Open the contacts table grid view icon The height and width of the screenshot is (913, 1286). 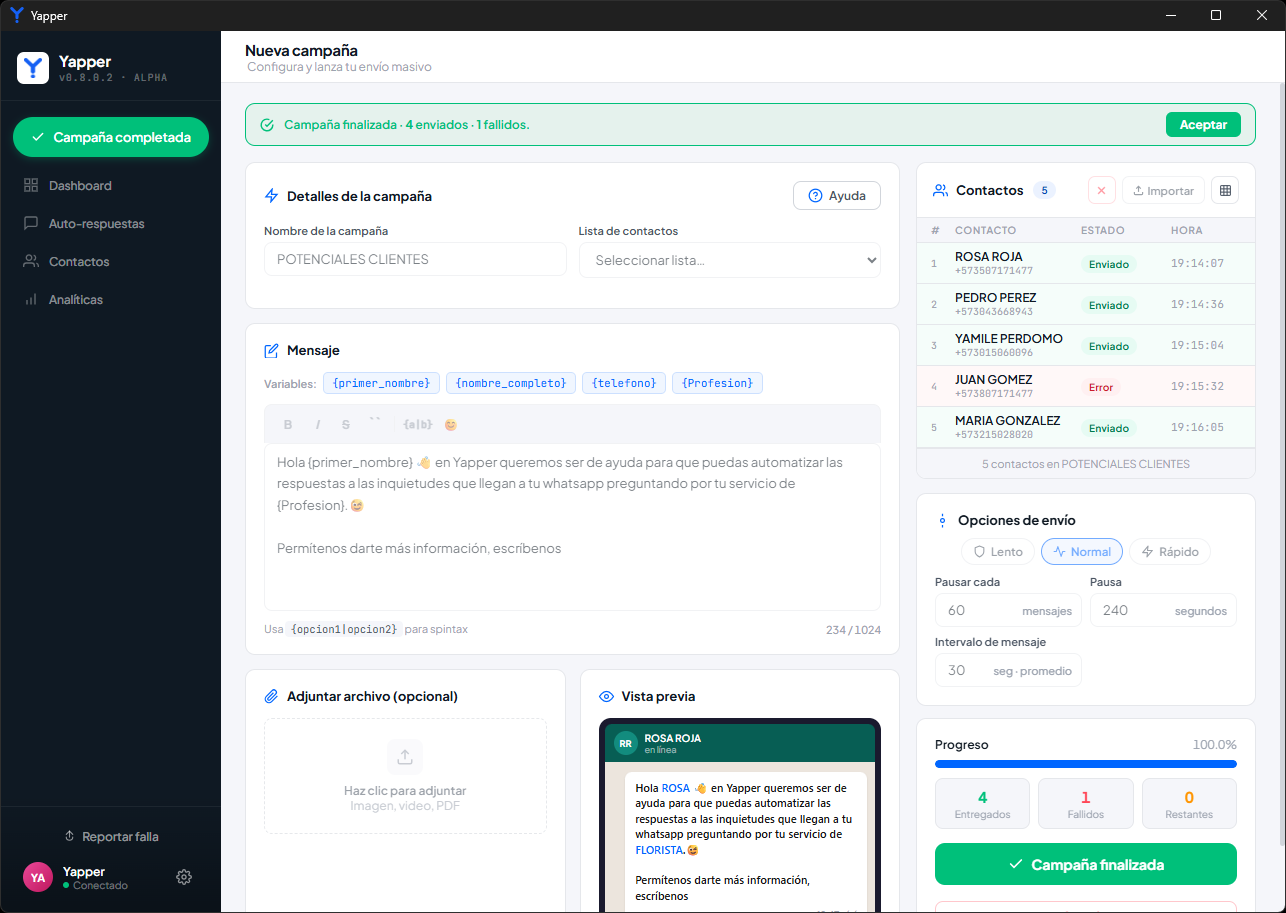[1225, 190]
